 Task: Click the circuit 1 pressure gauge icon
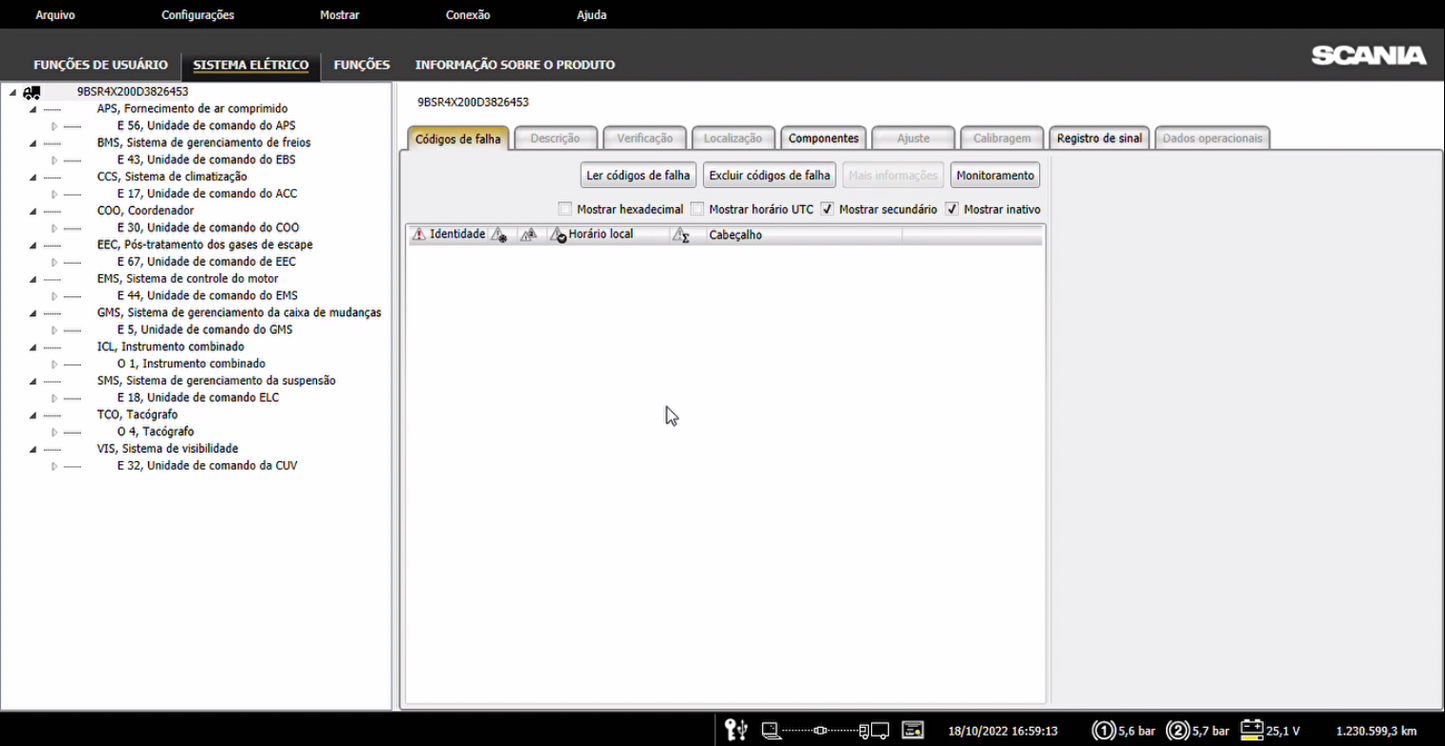click(1104, 730)
